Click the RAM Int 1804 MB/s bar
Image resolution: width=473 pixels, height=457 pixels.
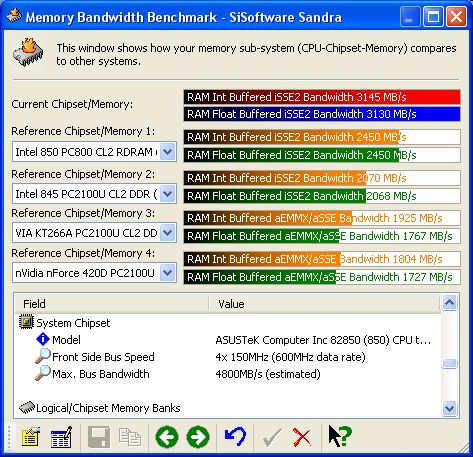click(x=322, y=259)
